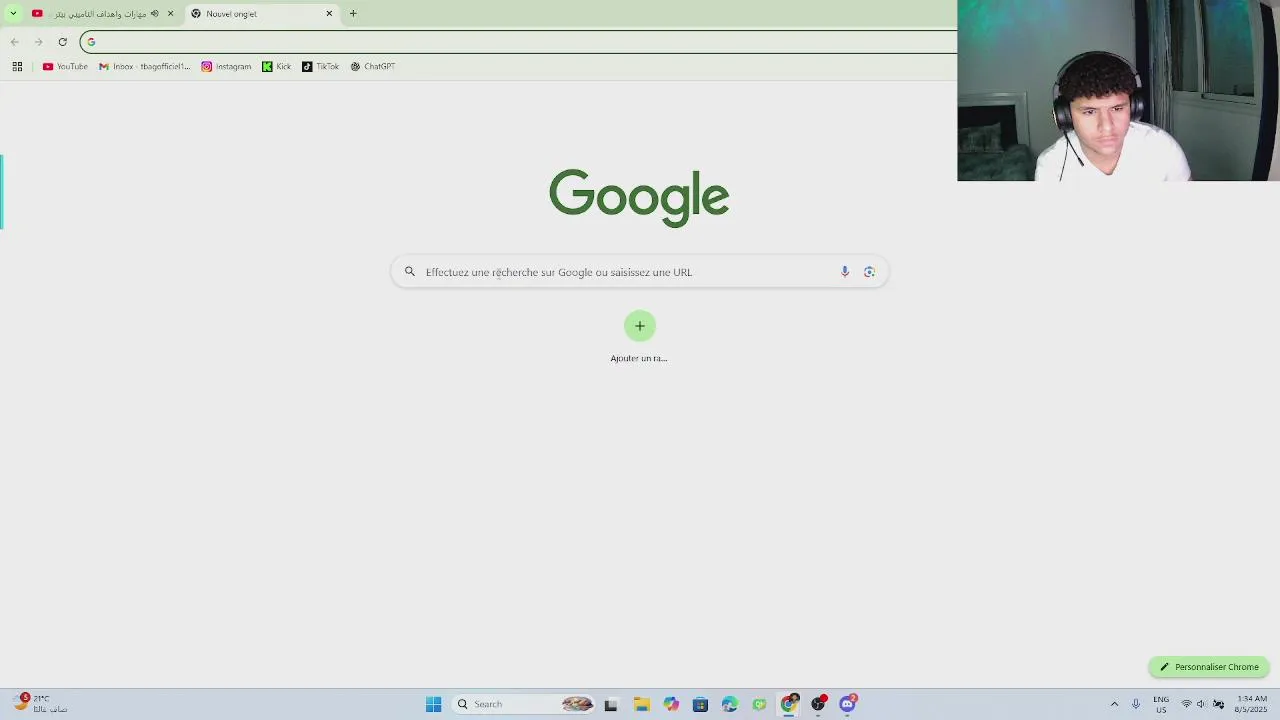Mute the audio icon on the YouTube tab
This screenshot has width=1280, height=720.
click(154, 14)
